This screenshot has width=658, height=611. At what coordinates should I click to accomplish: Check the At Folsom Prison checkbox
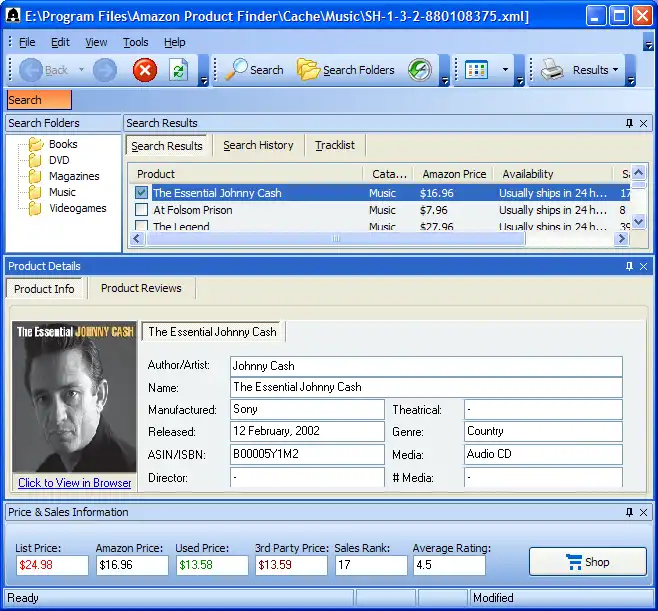[141, 209]
